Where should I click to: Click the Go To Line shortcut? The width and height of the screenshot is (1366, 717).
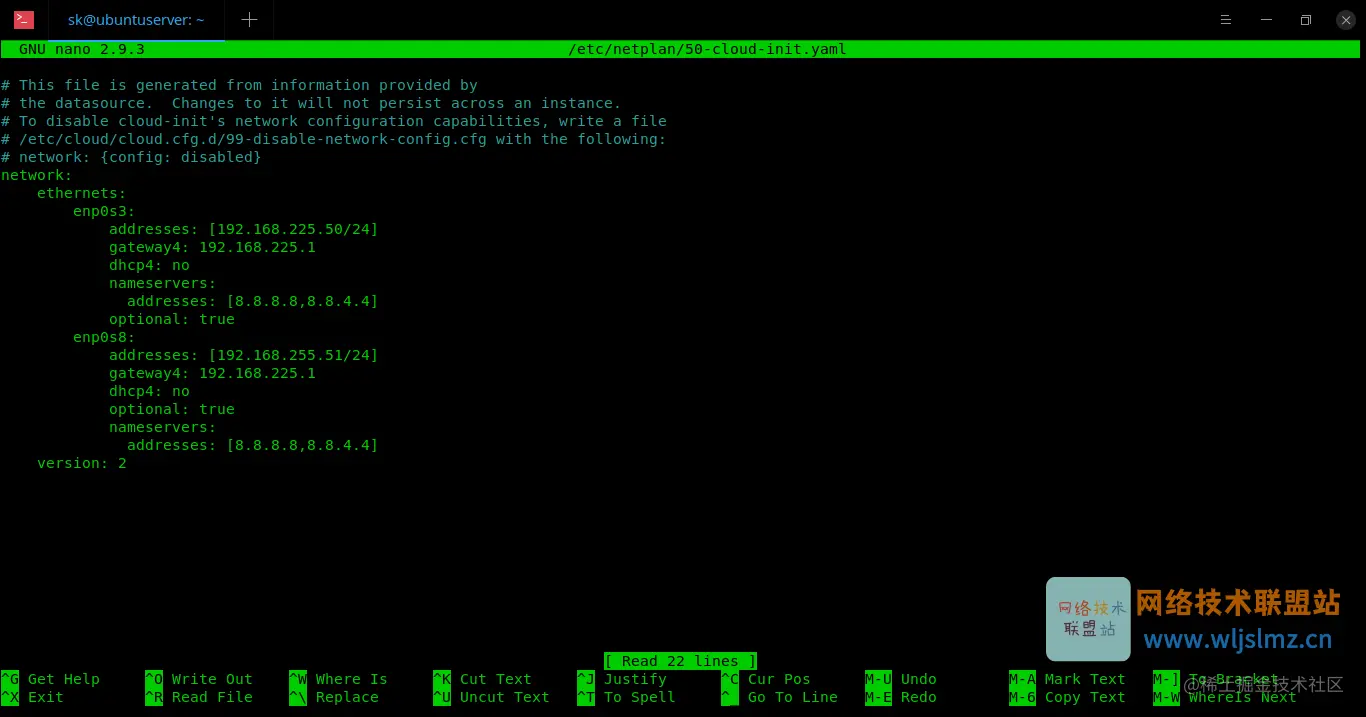point(780,697)
